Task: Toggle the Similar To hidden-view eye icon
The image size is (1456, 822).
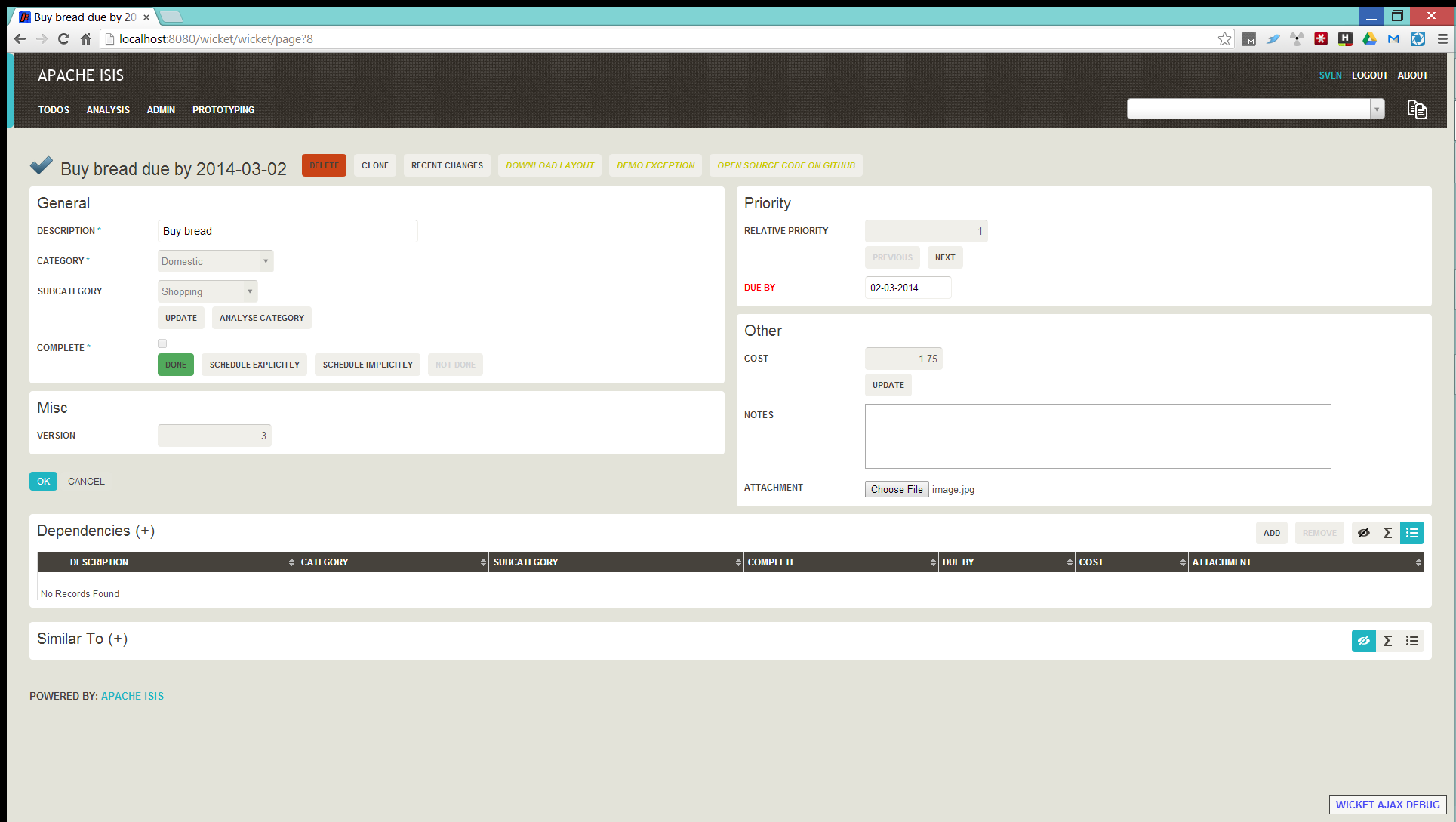Action: [1363, 641]
